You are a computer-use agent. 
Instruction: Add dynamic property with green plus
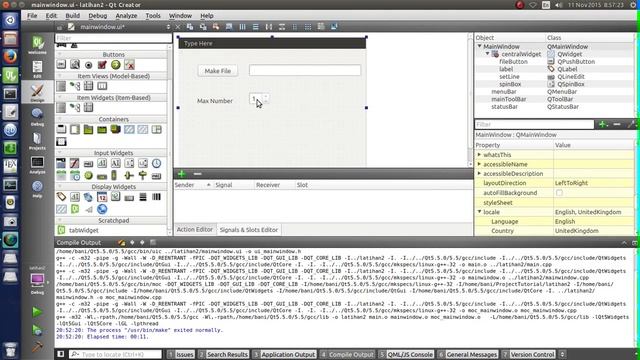pyautogui.click(x=603, y=124)
